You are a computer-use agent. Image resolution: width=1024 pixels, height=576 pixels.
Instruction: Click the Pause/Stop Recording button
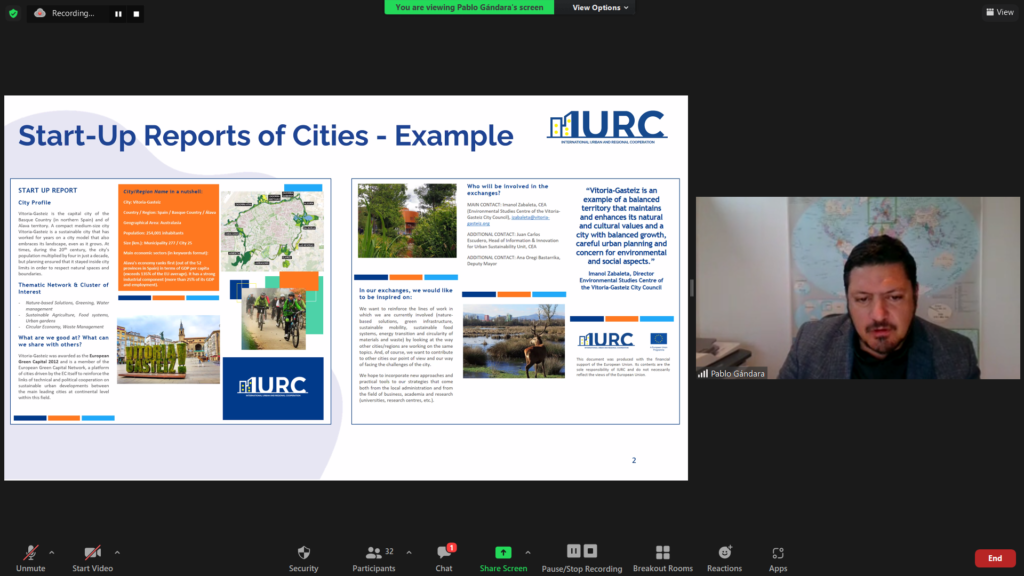pos(581,557)
